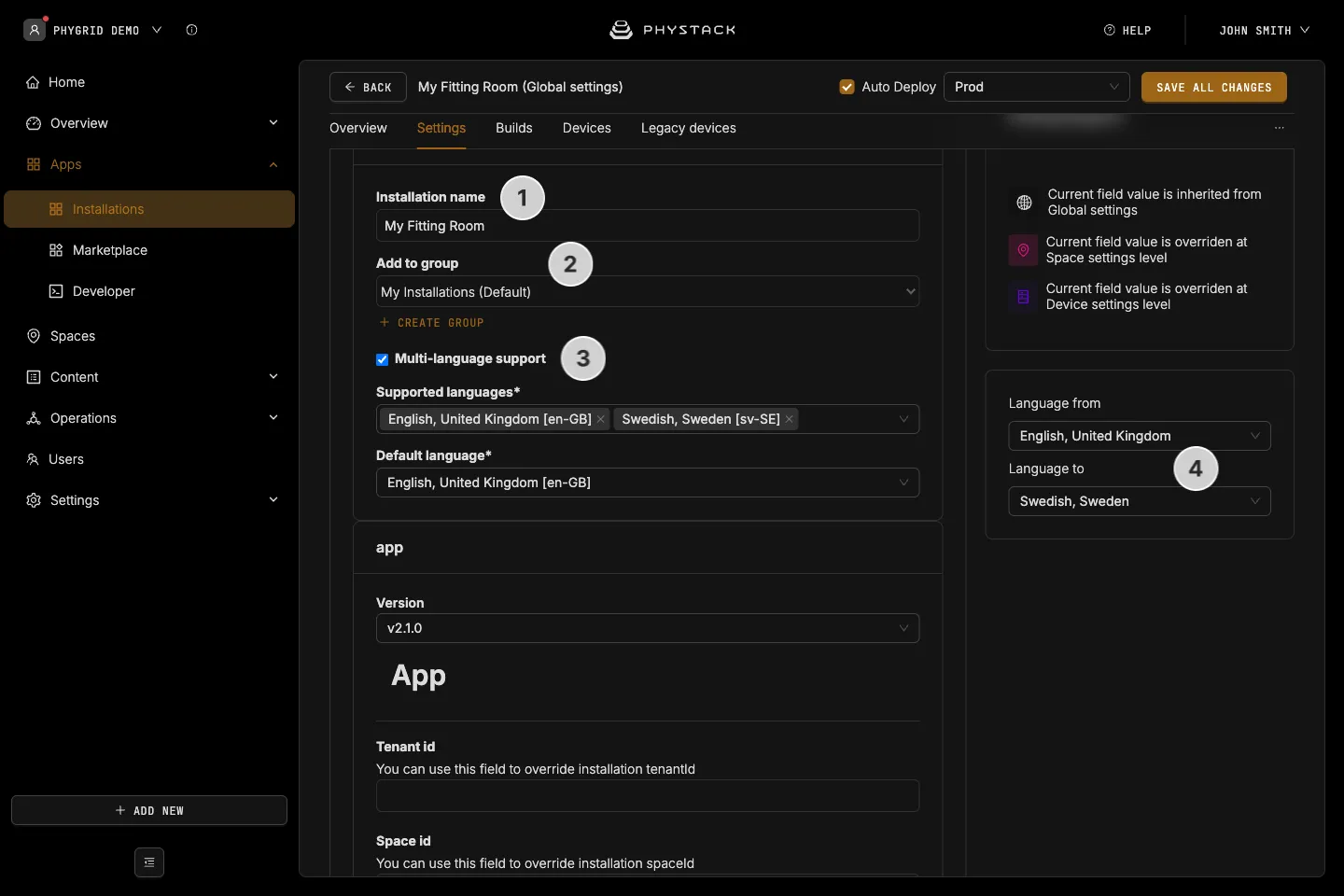
Task: Remove English, United Kingdom from supported languages
Action: pyautogui.click(x=601, y=419)
